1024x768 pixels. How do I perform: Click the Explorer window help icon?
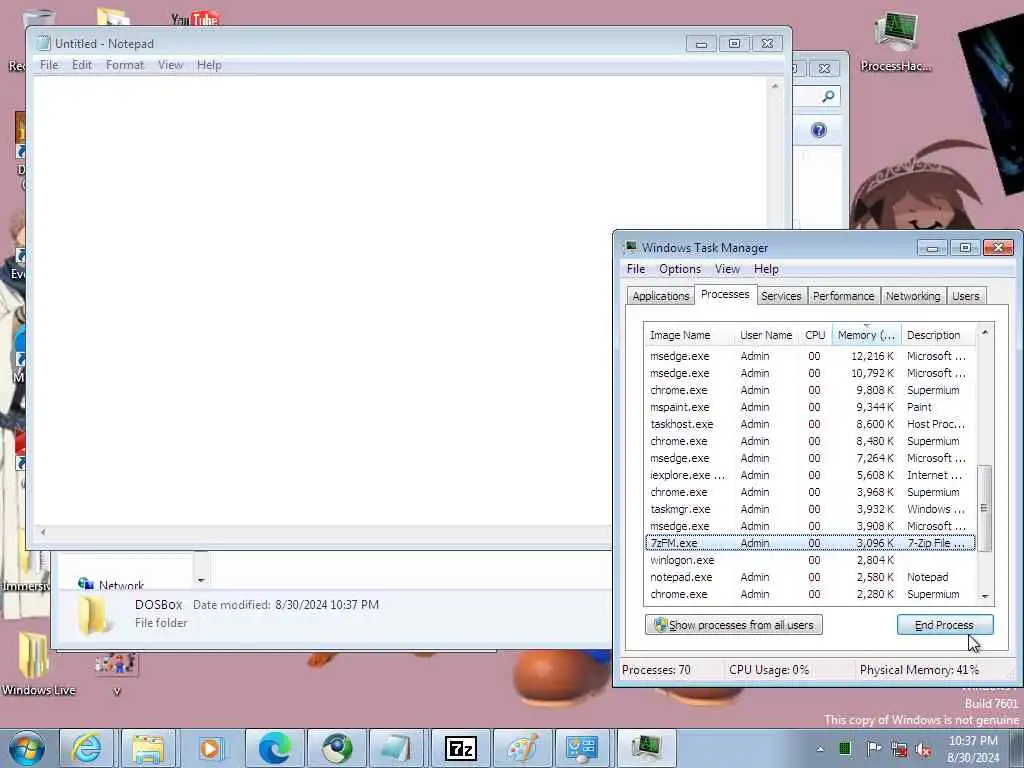818,130
